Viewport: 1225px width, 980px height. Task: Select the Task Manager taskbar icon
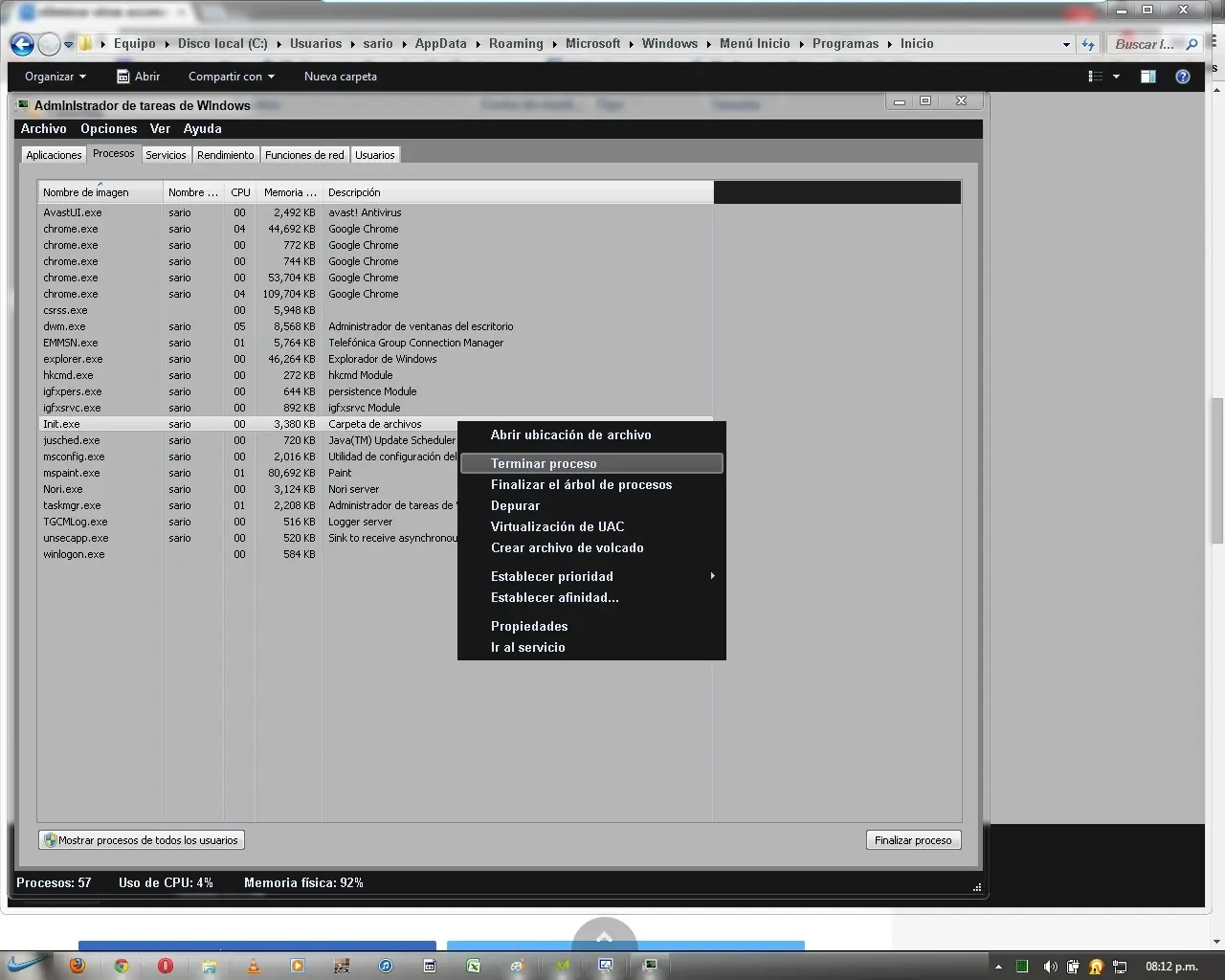(x=650, y=966)
